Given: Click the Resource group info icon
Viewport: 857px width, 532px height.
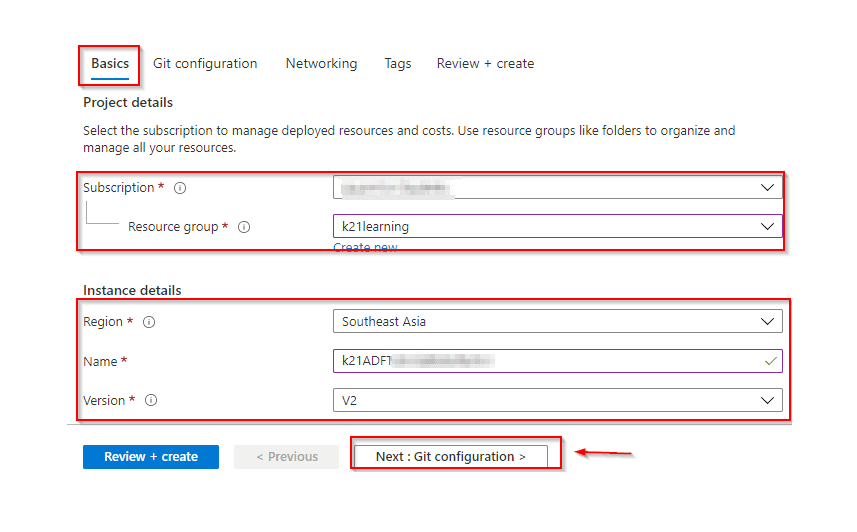Looking at the screenshot, I should [x=244, y=227].
